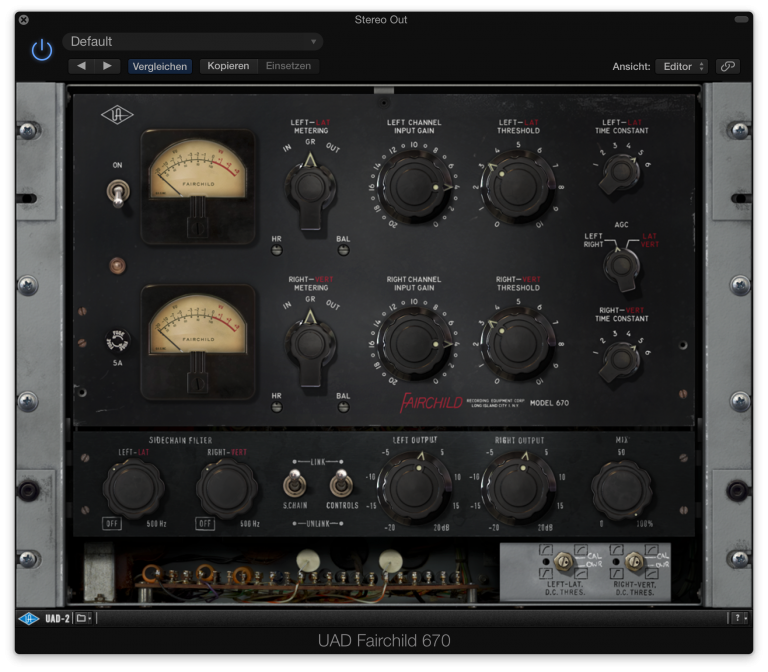This screenshot has width=768, height=672.
Task: Flip the CONTROLS link toggle switch
Action: tap(341, 484)
